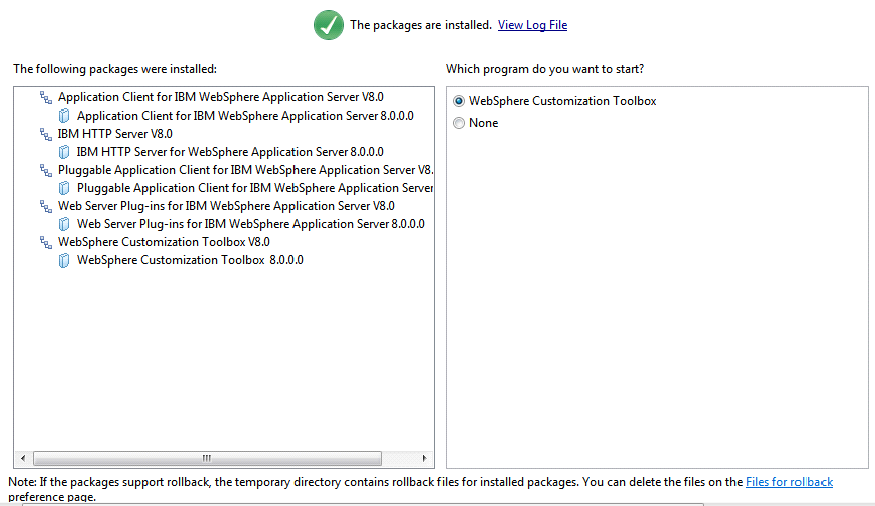Select Web Server Plug-ins 8.0.0.0 row

click(x=251, y=224)
